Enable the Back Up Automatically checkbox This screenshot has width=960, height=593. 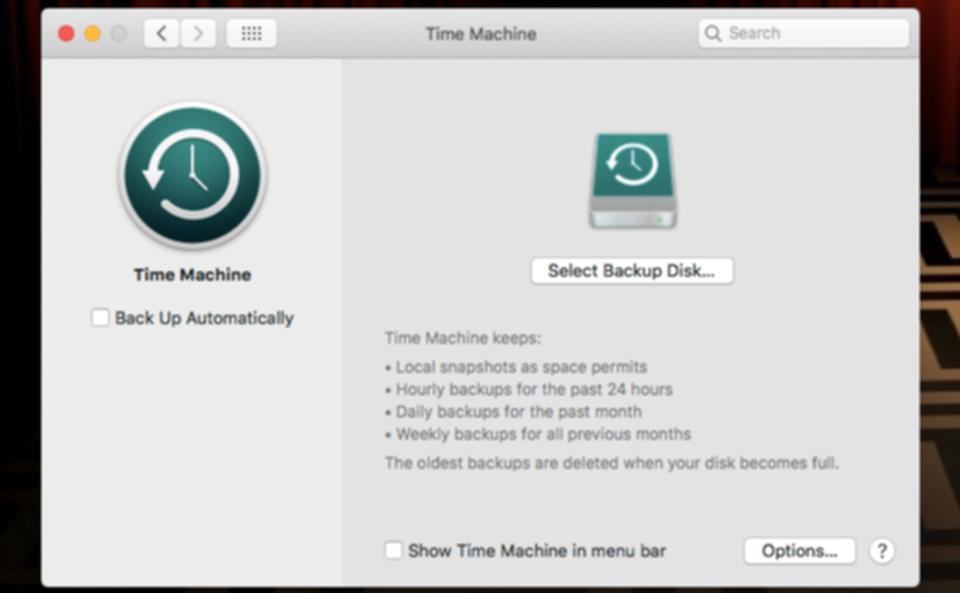coord(100,318)
